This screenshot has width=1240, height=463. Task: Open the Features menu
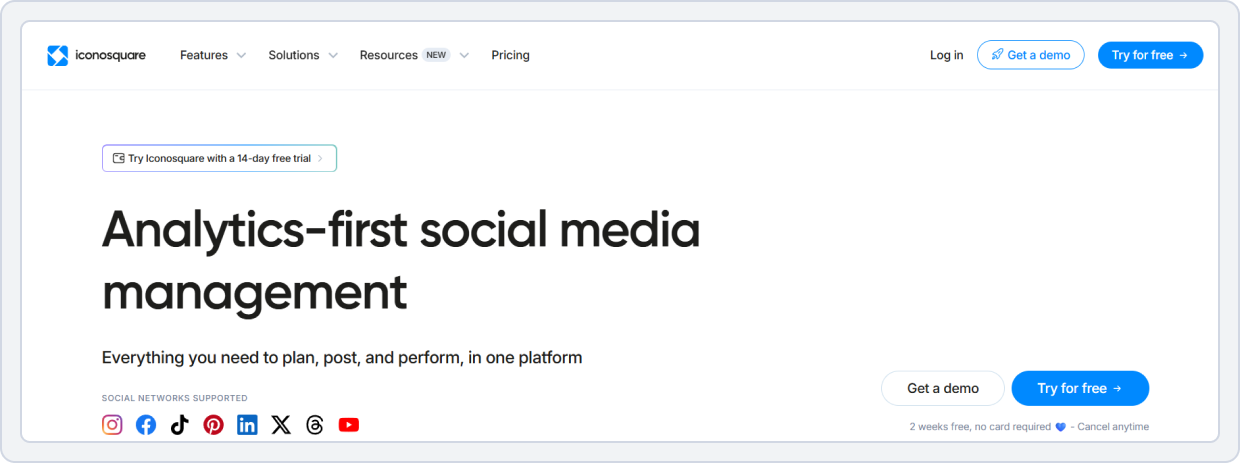click(204, 55)
